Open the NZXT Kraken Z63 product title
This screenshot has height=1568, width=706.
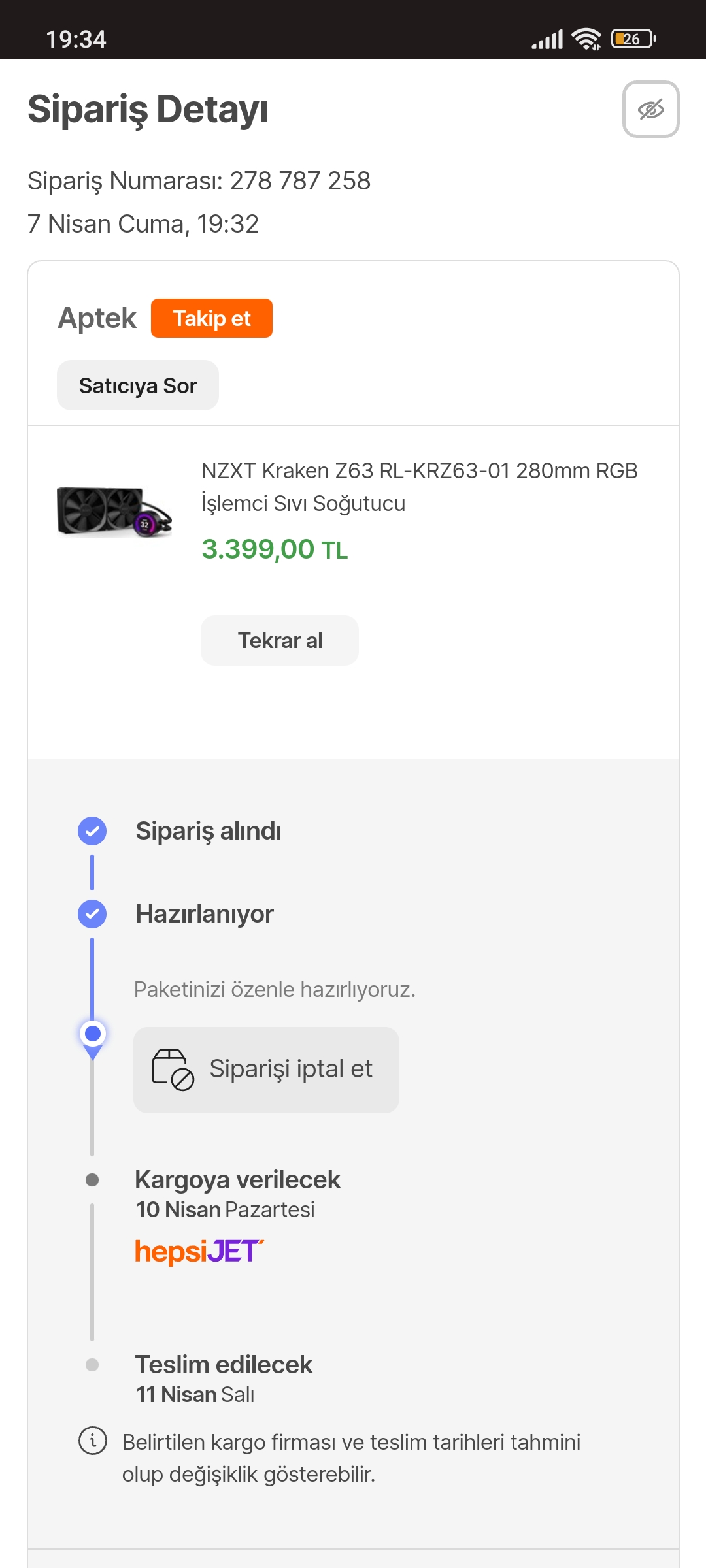pyautogui.click(x=419, y=487)
